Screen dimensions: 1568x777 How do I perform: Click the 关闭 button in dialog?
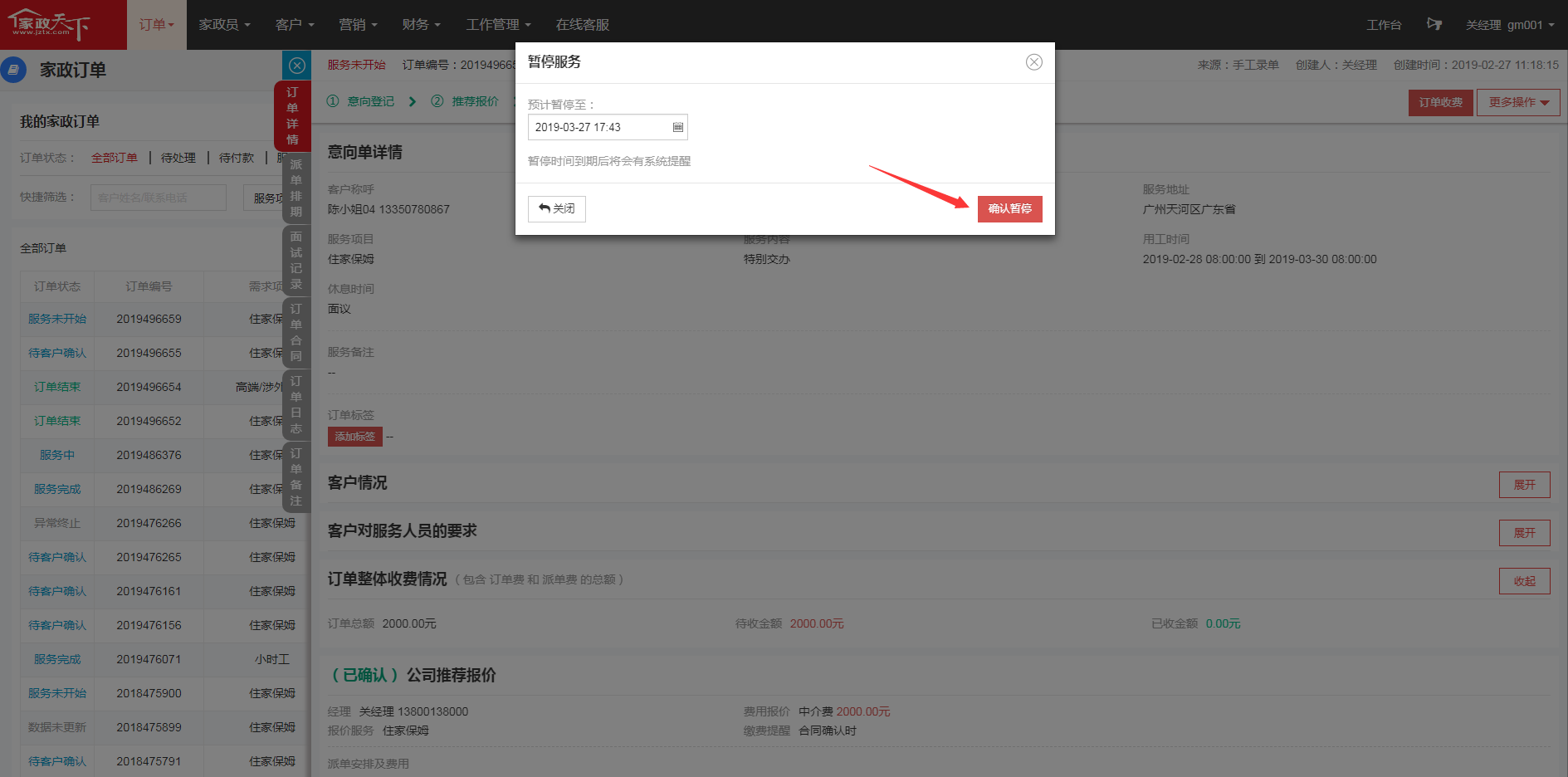point(556,209)
